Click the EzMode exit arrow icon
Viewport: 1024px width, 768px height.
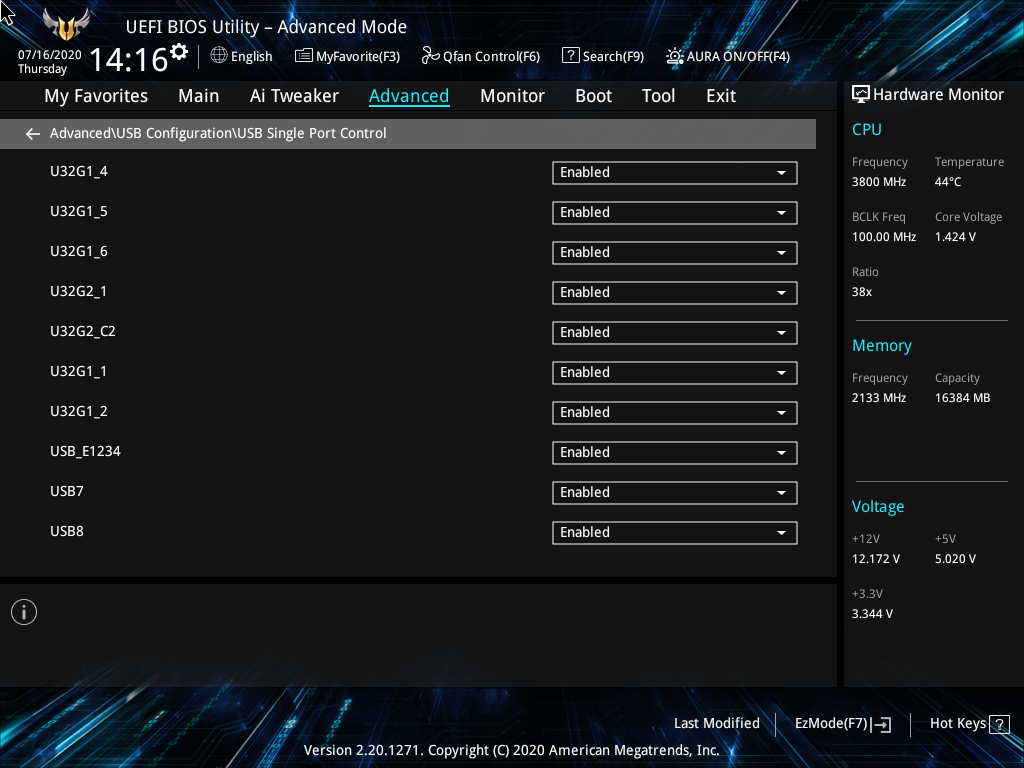pyautogui.click(x=881, y=724)
